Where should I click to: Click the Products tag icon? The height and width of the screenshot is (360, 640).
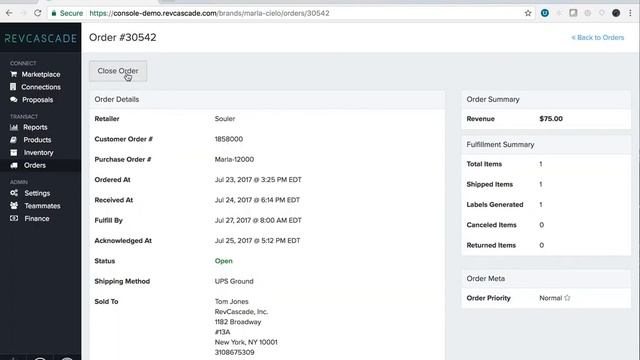coord(13,140)
